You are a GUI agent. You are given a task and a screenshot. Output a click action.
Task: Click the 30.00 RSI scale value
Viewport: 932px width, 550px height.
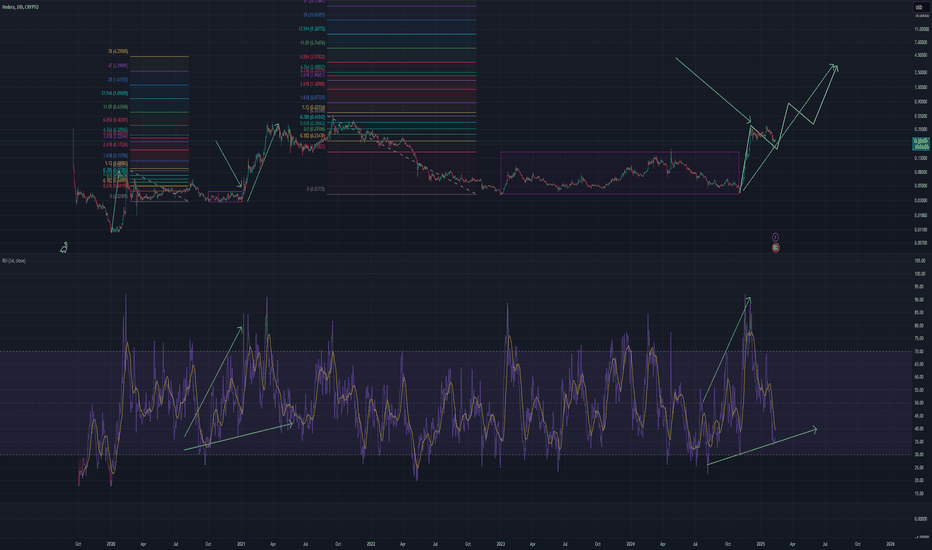point(920,455)
